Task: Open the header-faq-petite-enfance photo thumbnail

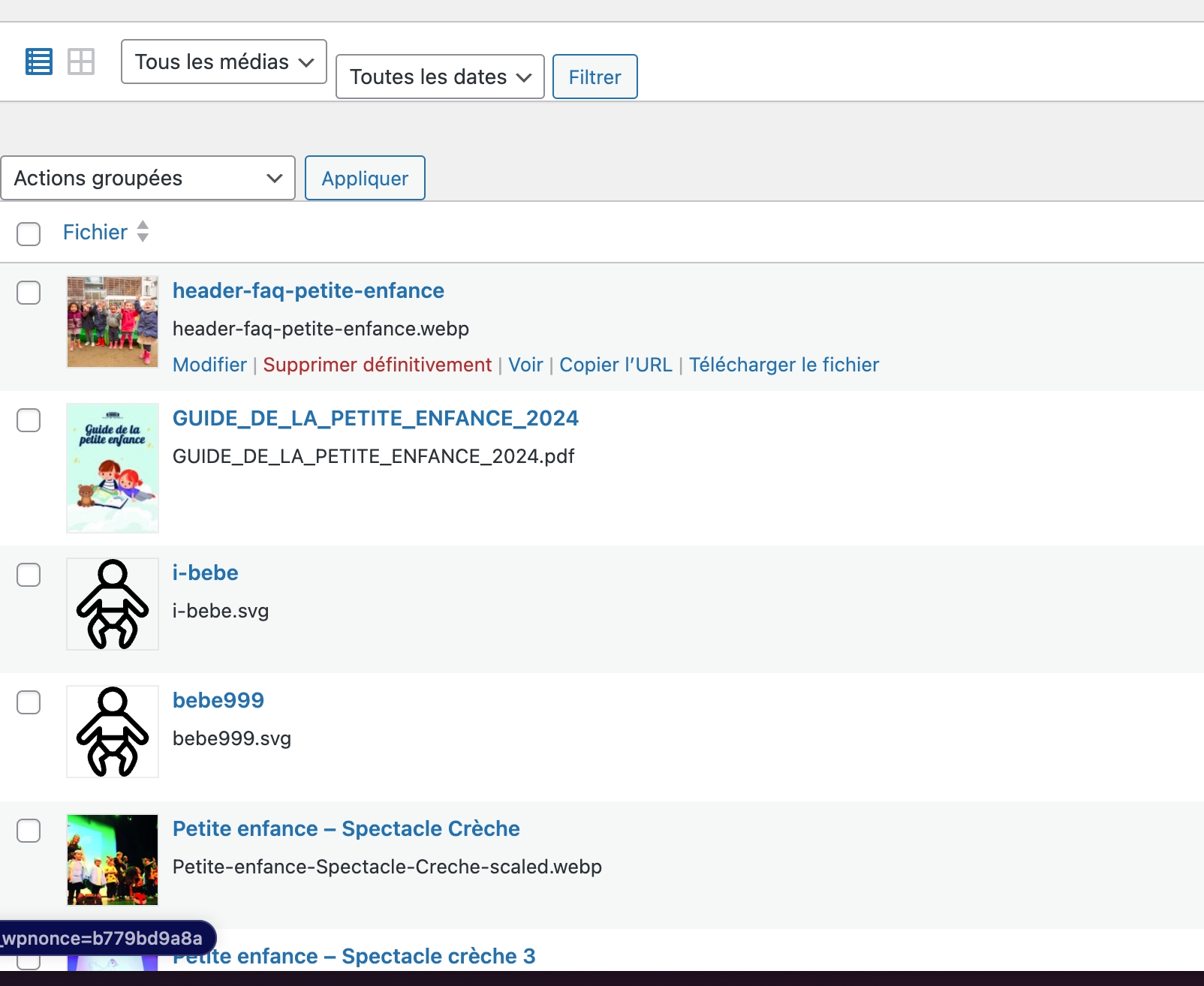Action: 113,322
